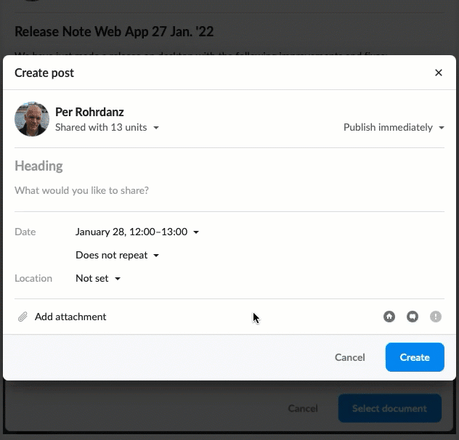Click the Location field label
This screenshot has width=459, height=440.
33,278
